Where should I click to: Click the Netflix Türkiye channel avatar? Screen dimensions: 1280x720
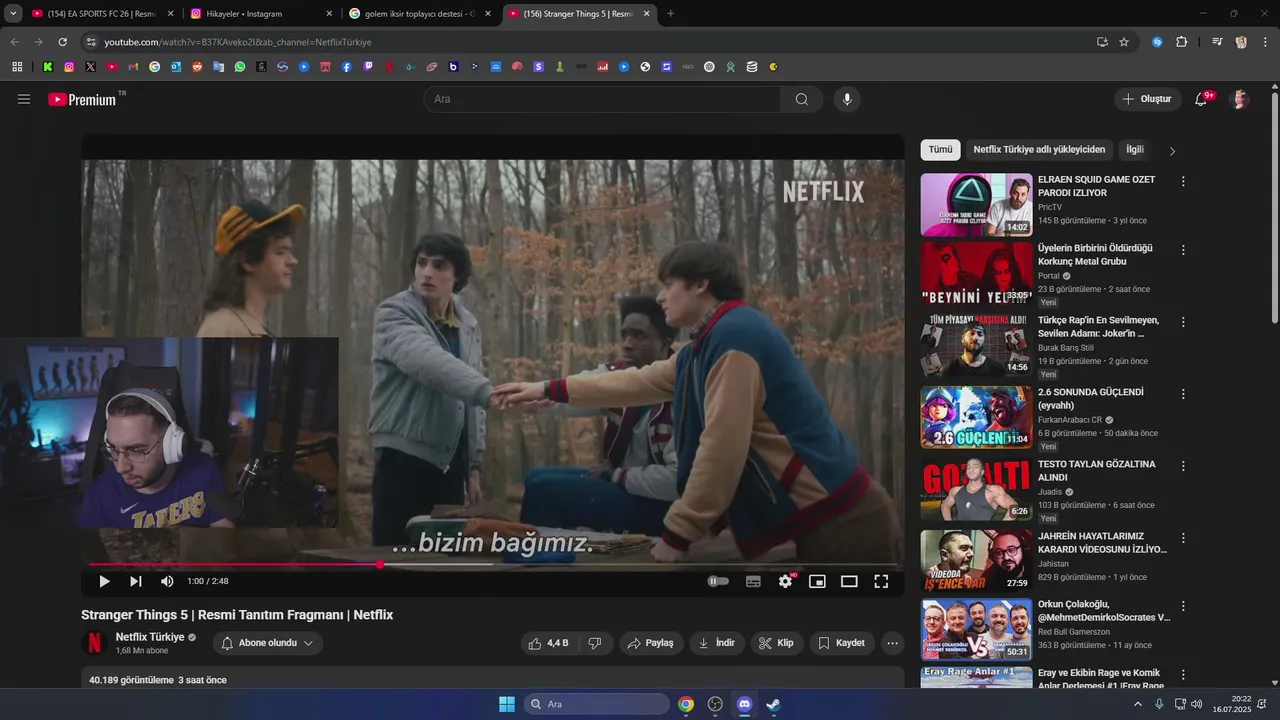[x=94, y=643]
